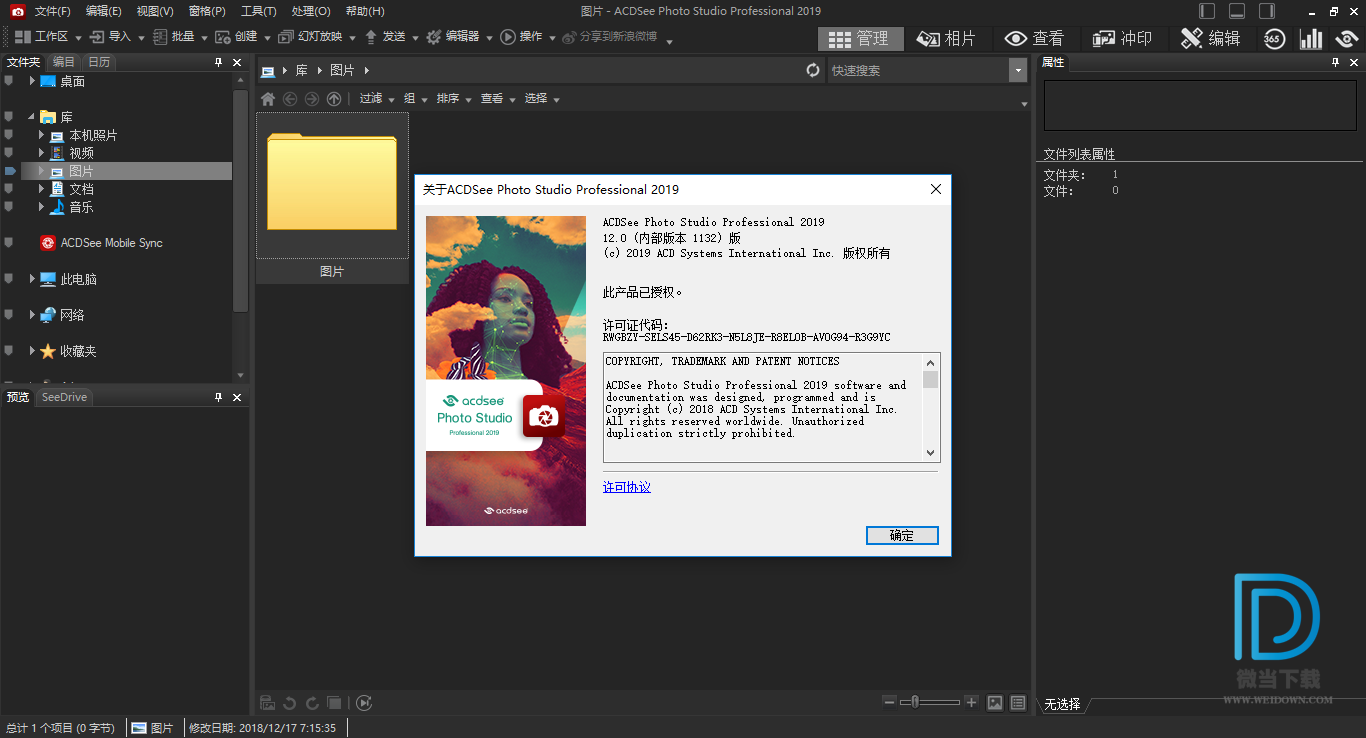Switch to 查看 mode

click(1035, 38)
